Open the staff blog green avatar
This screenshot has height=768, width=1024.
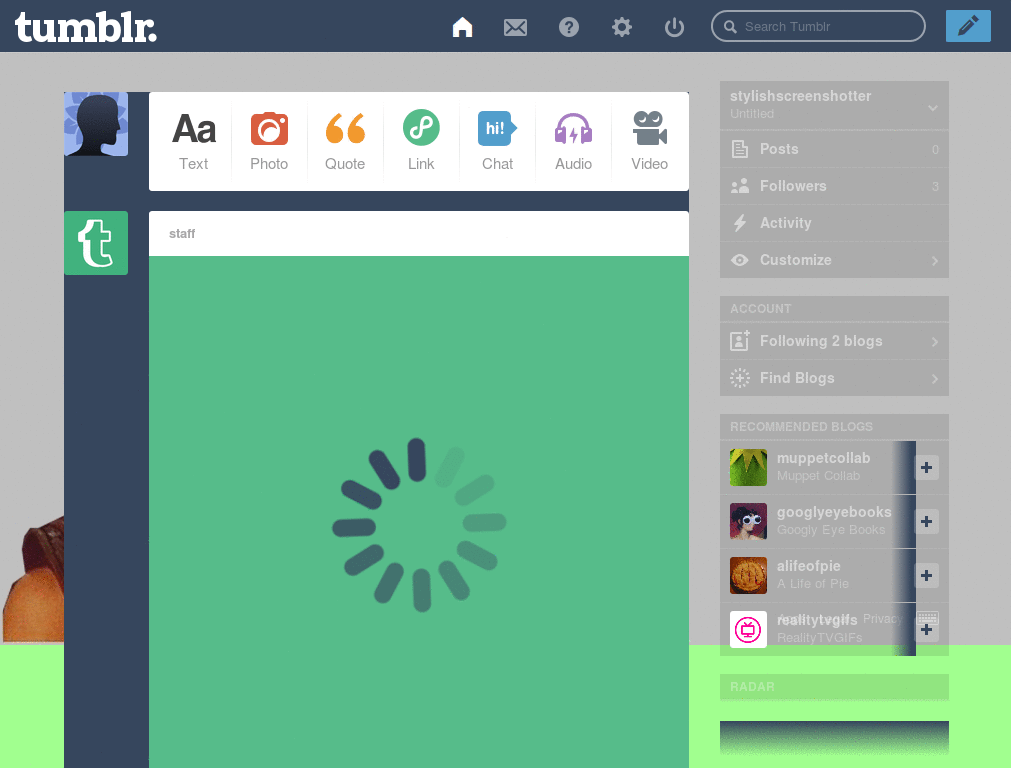click(x=96, y=243)
